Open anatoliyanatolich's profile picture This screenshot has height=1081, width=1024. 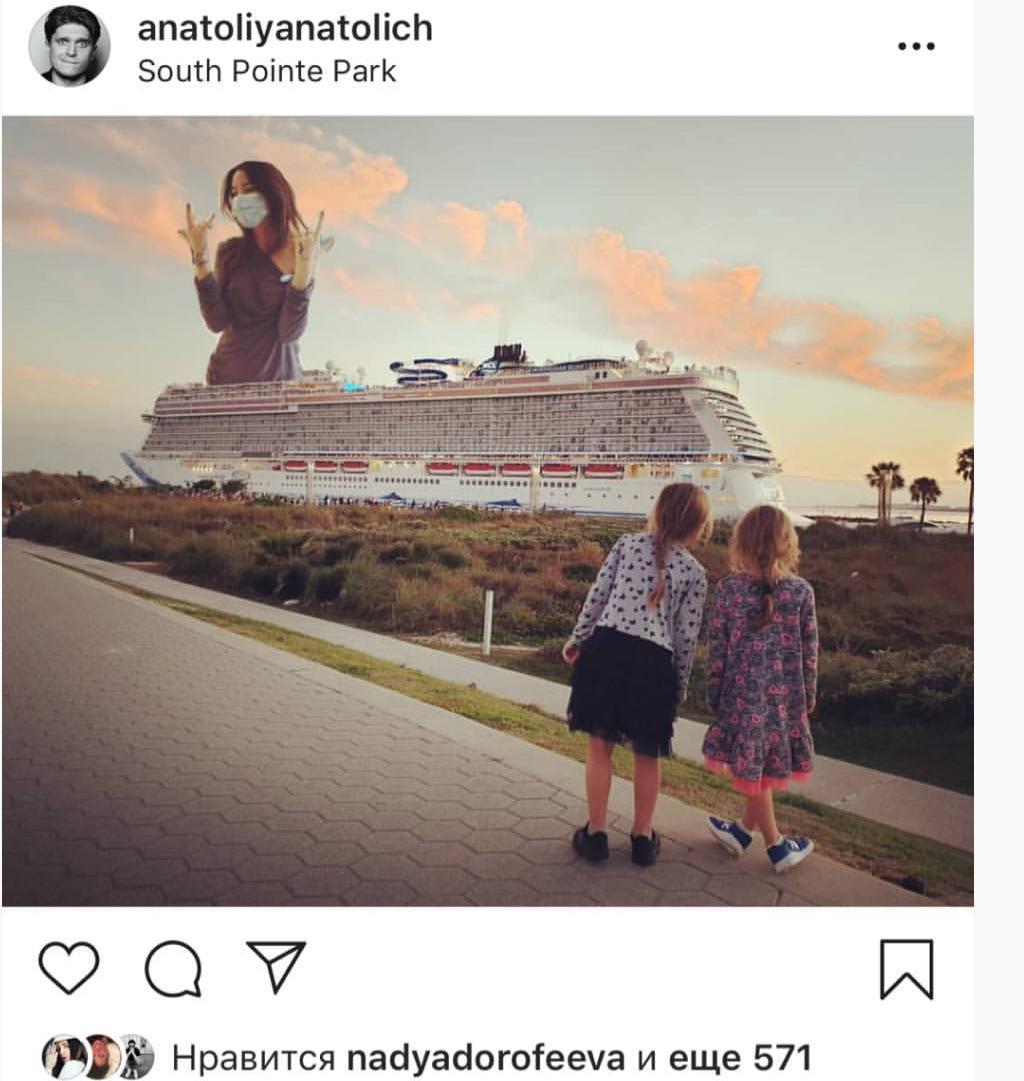coord(69,45)
